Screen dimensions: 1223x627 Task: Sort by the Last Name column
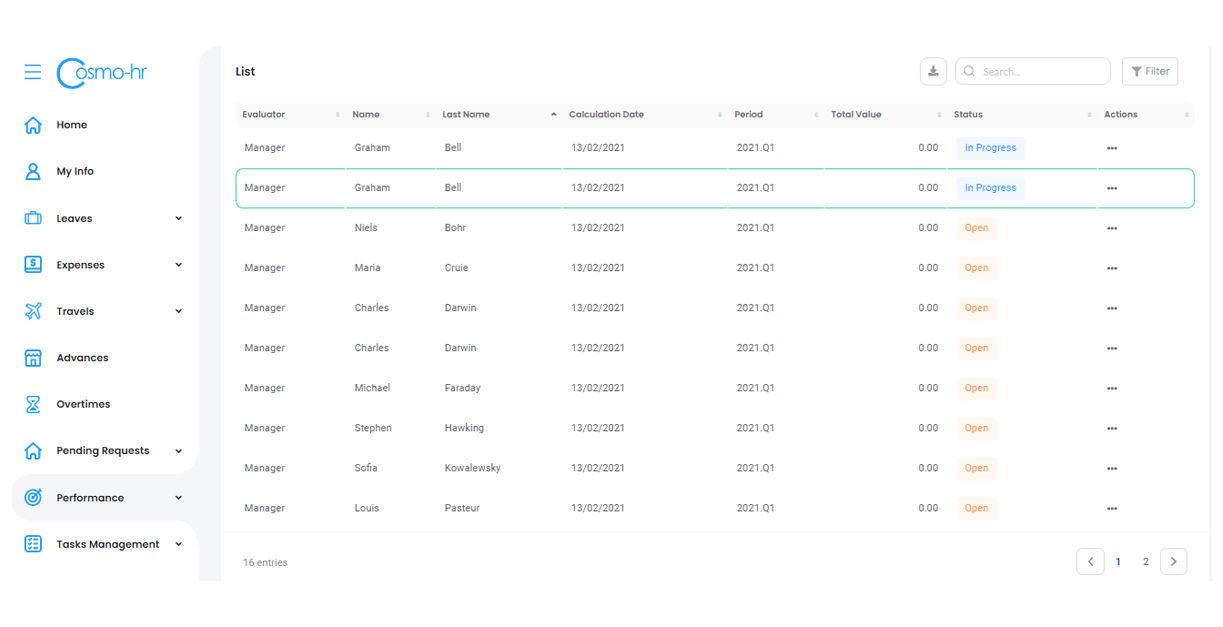click(466, 115)
